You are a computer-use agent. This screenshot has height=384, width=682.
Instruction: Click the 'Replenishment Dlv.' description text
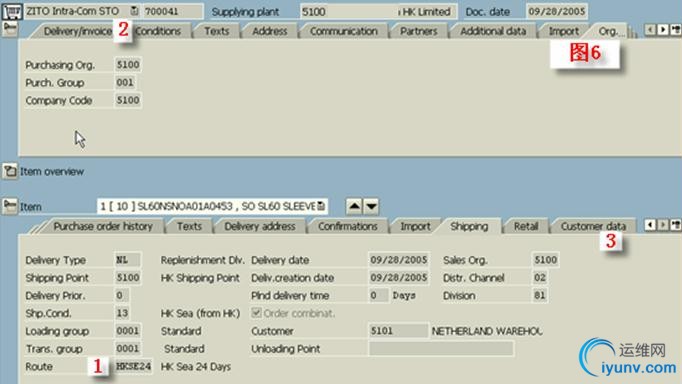click(x=203, y=260)
